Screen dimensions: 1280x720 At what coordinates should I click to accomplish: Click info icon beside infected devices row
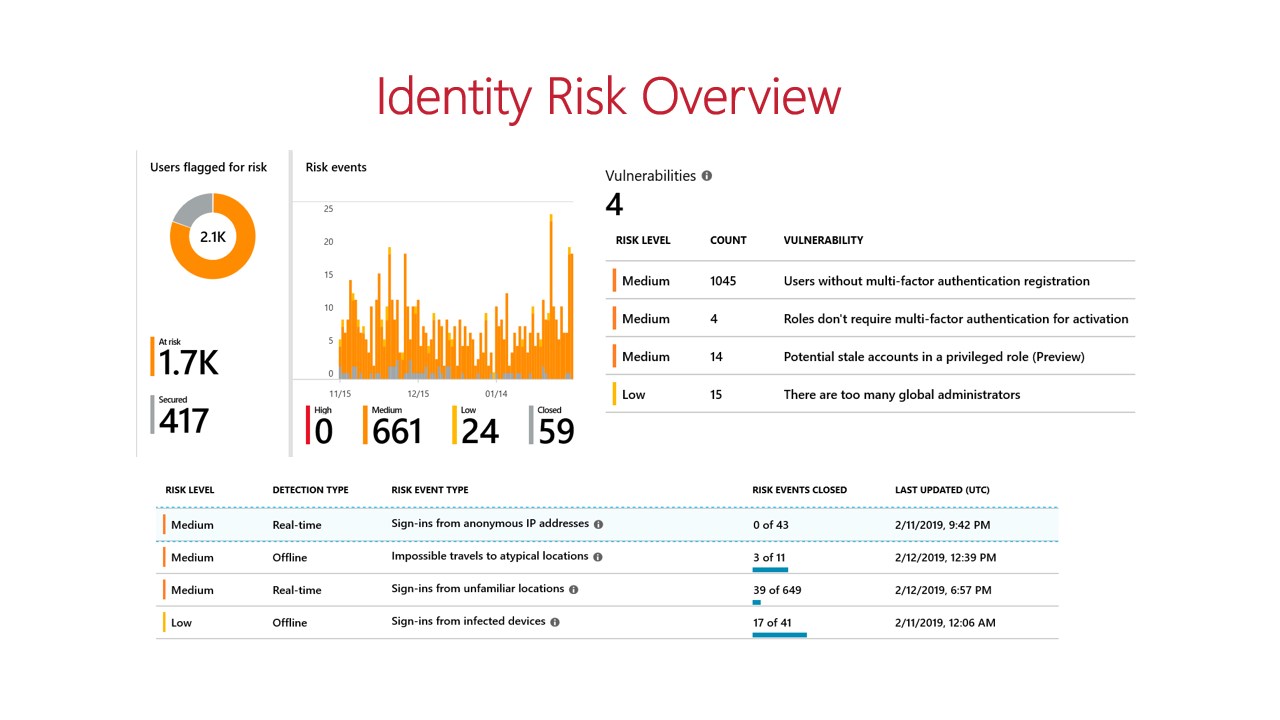(x=555, y=622)
